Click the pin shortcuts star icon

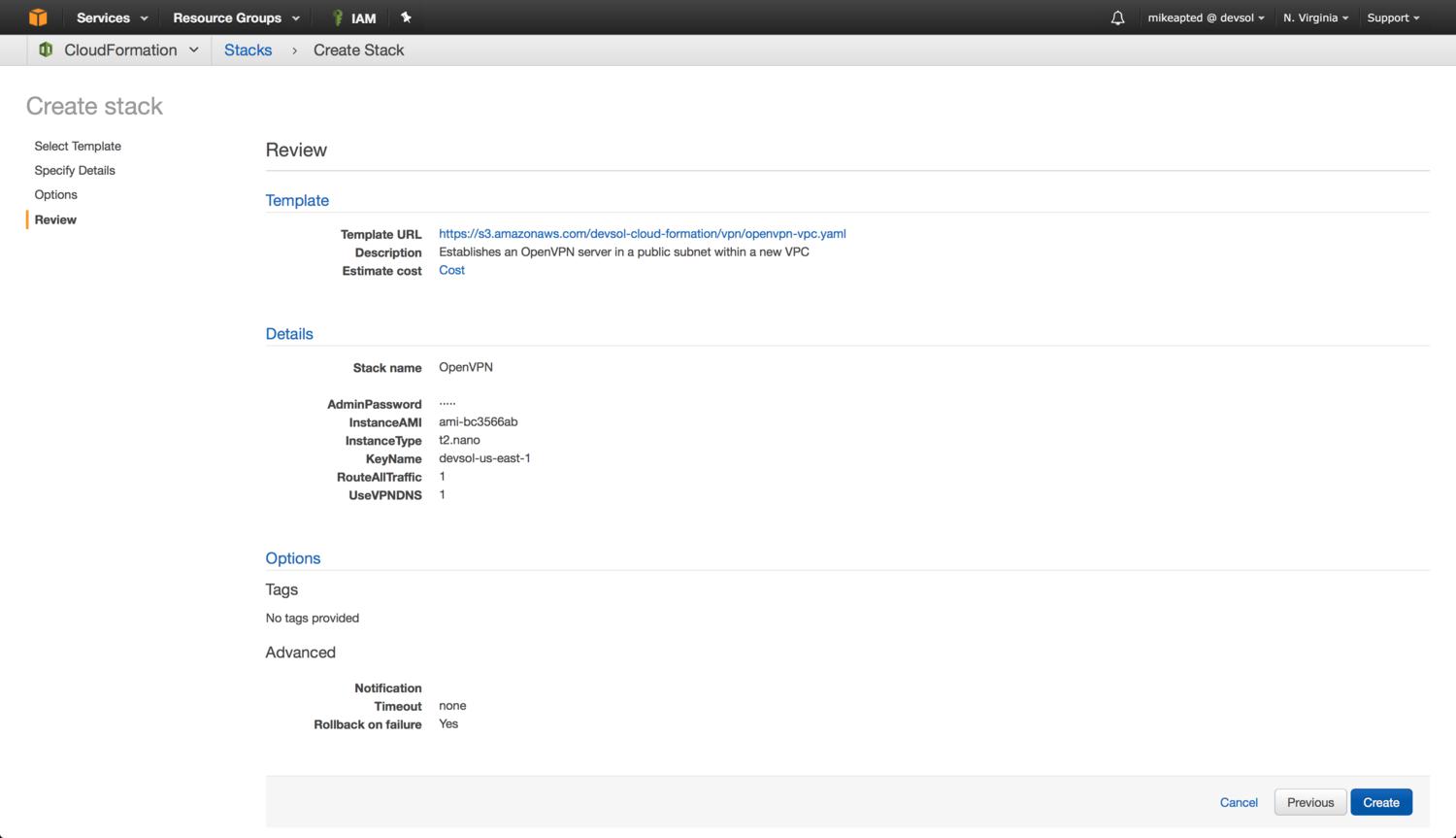pyautogui.click(x=406, y=17)
